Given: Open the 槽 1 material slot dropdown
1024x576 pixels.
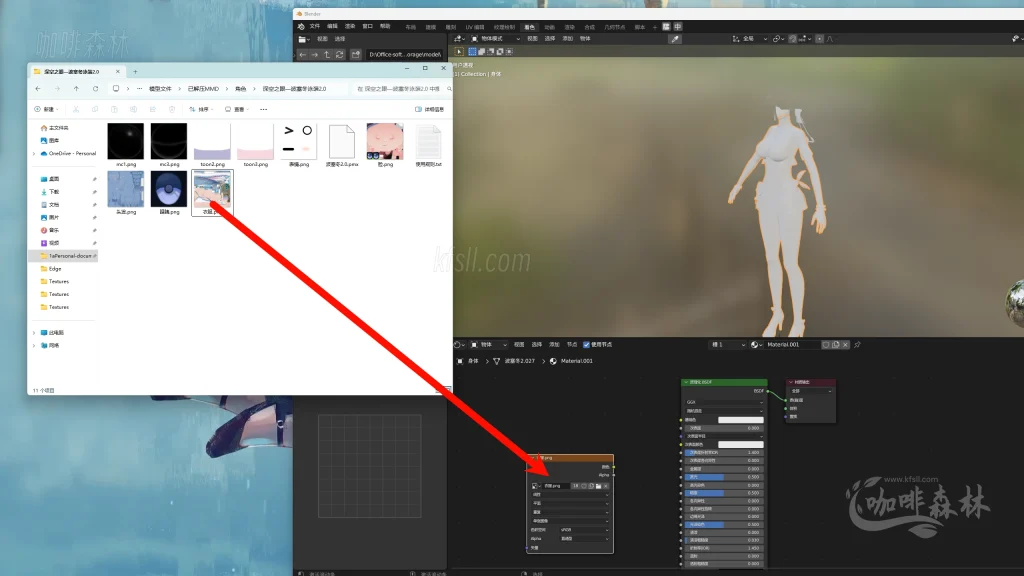Looking at the screenshot, I should [x=728, y=345].
